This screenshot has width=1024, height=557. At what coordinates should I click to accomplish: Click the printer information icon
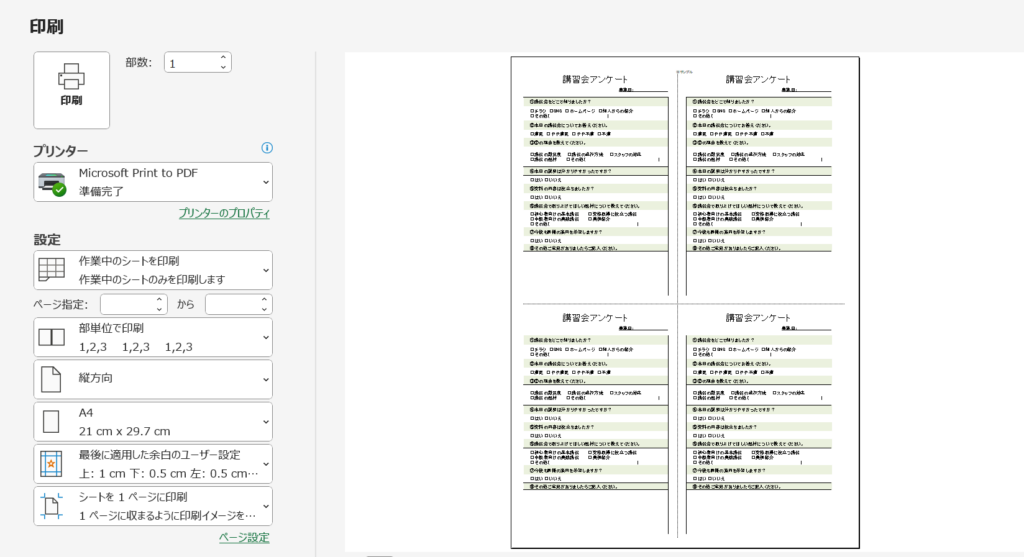coord(267,148)
